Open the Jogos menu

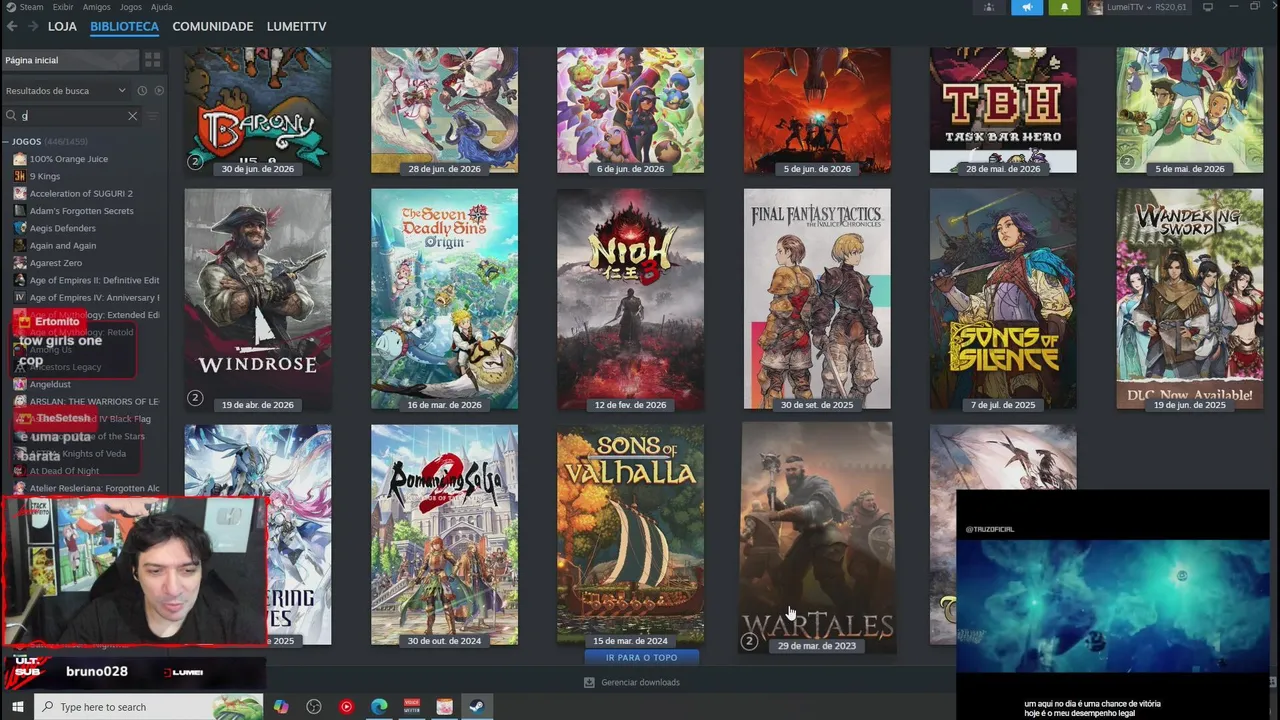pos(131,7)
